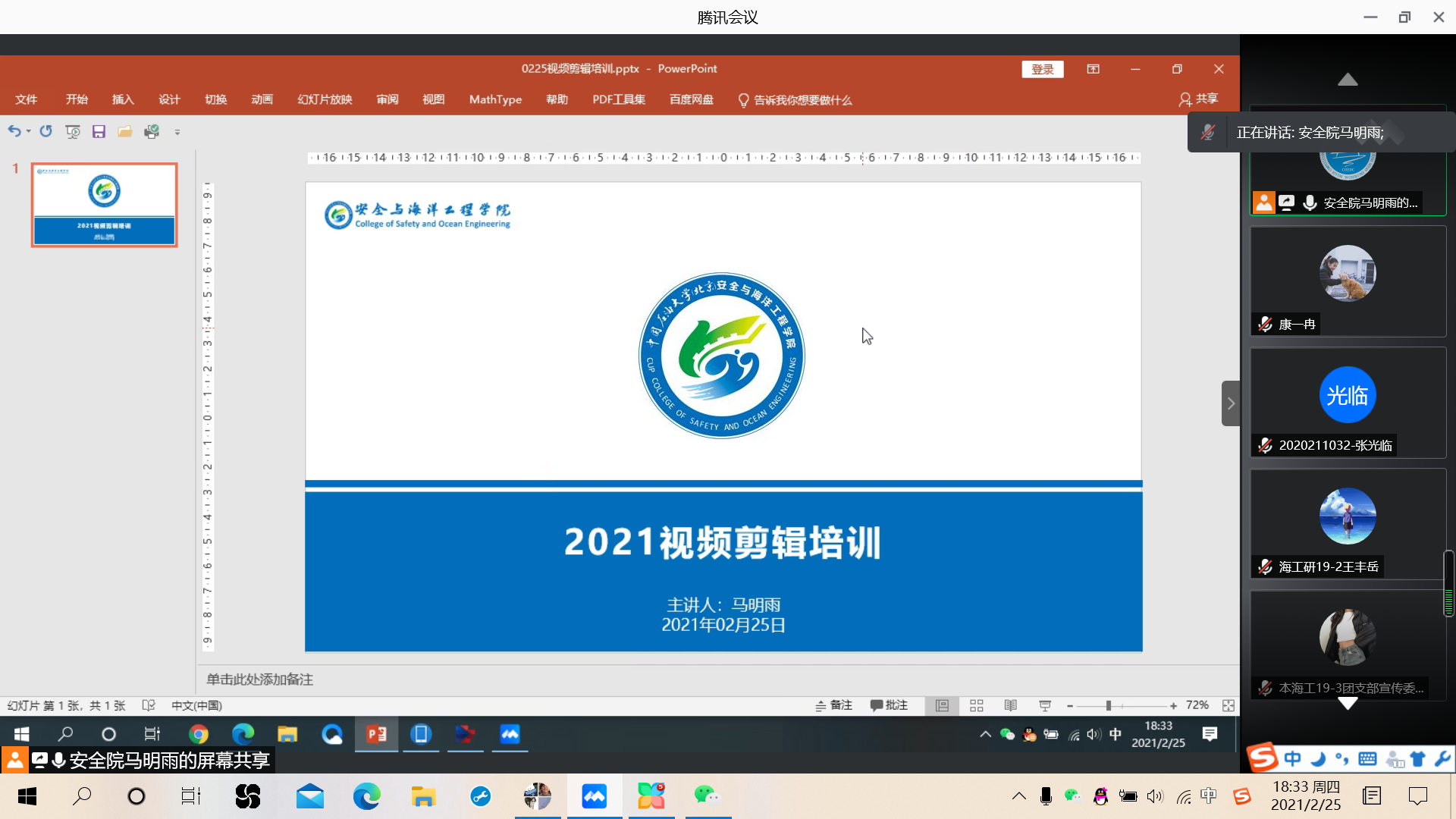
Task: Start slideshow from the status bar icon
Action: (1044, 705)
